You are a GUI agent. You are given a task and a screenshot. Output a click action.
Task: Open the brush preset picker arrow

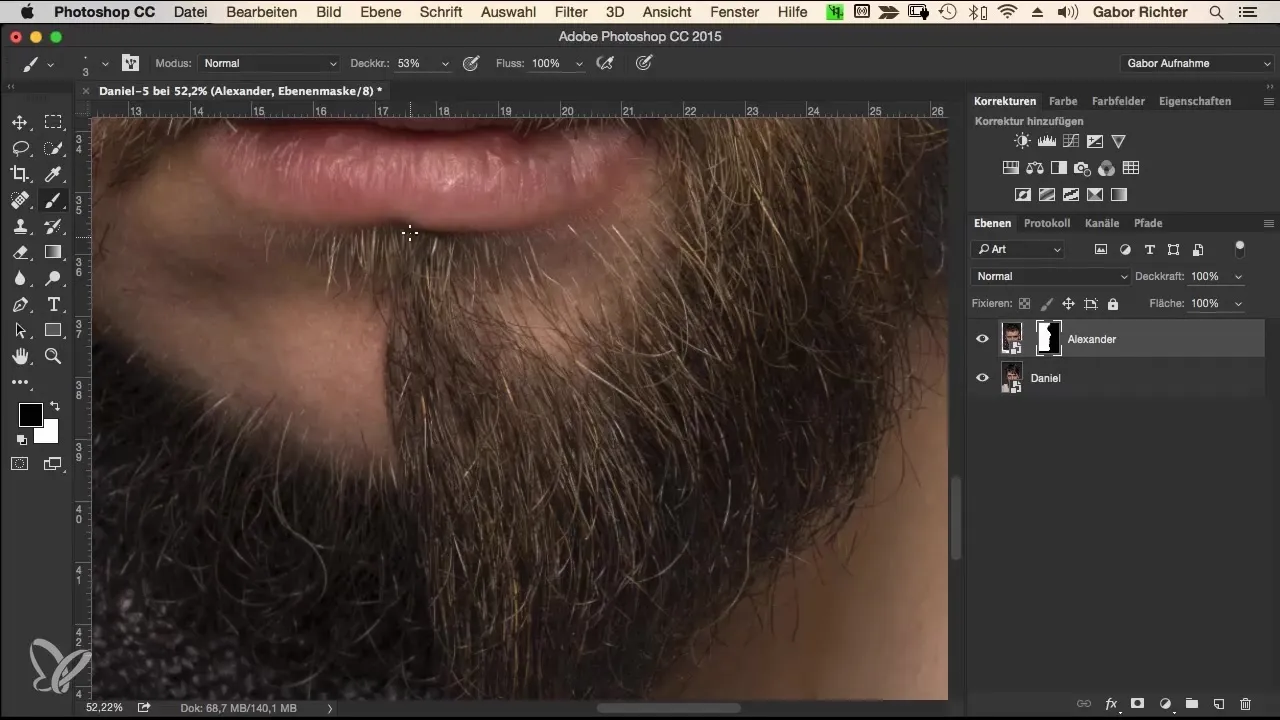pyautogui.click(x=104, y=63)
